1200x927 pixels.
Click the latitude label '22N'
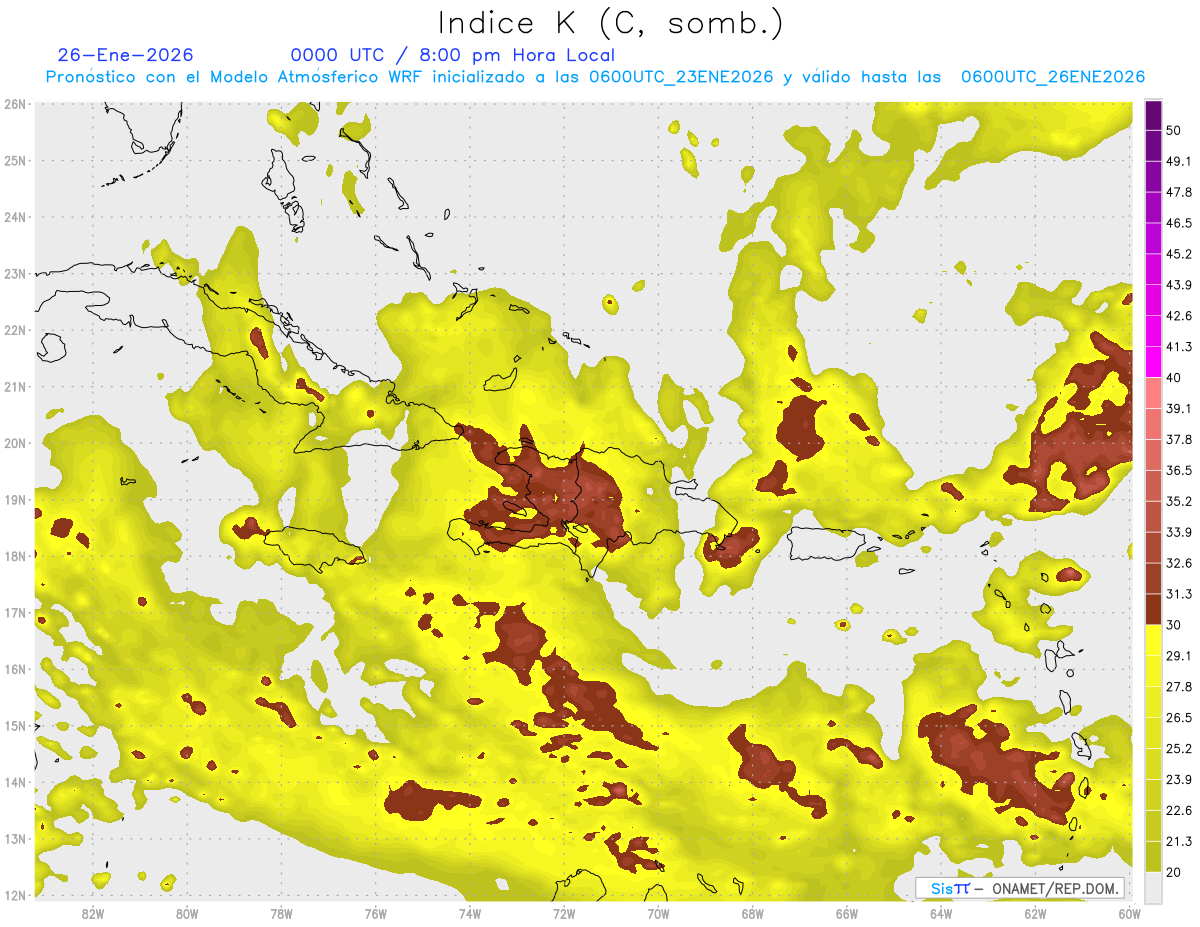(x=14, y=330)
